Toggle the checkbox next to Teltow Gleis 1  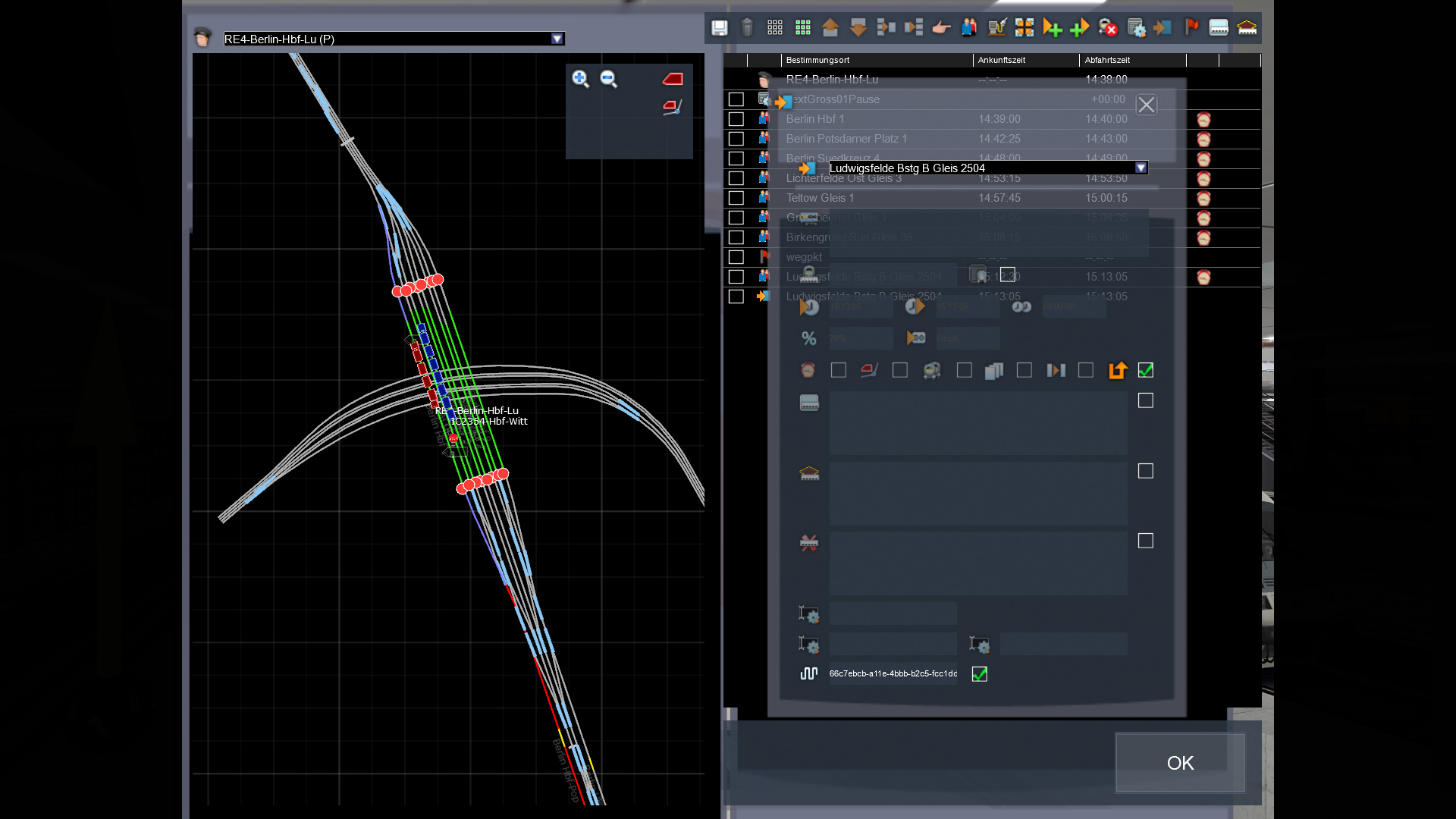coord(736,198)
